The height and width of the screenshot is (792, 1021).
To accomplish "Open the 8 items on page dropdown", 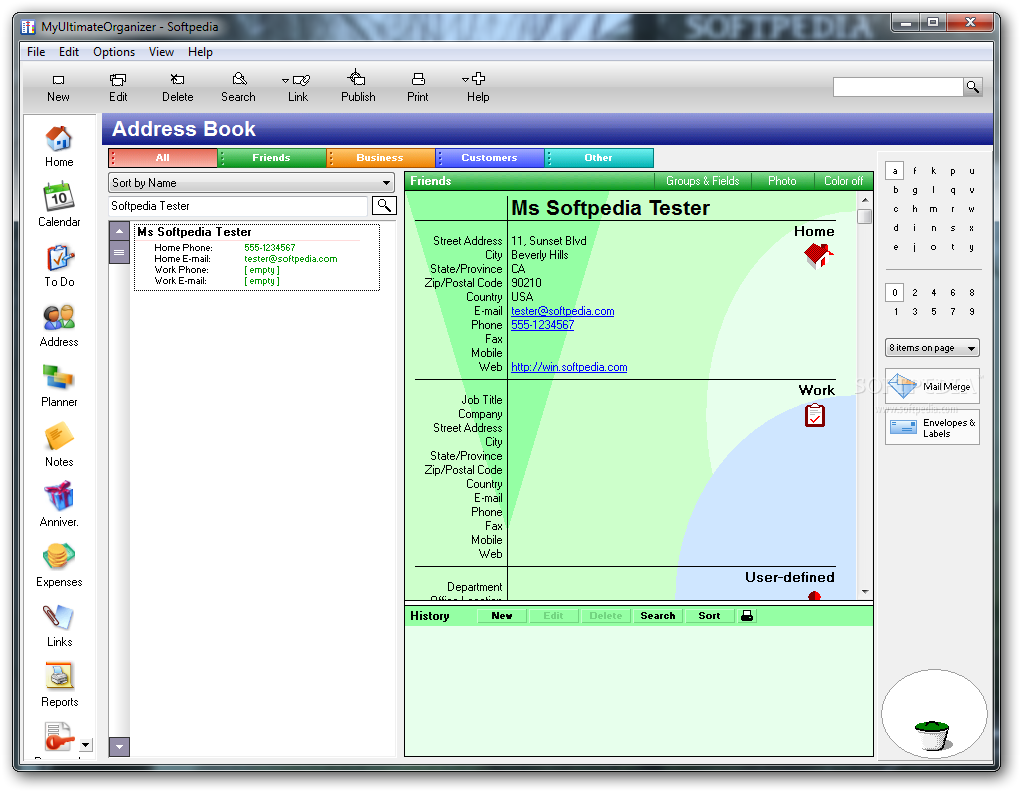I will 932,348.
